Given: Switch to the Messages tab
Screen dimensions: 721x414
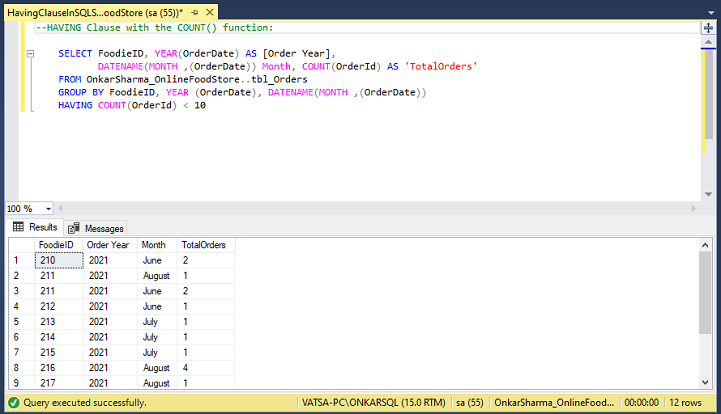Looking at the screenshot, I should click(95, 228).
